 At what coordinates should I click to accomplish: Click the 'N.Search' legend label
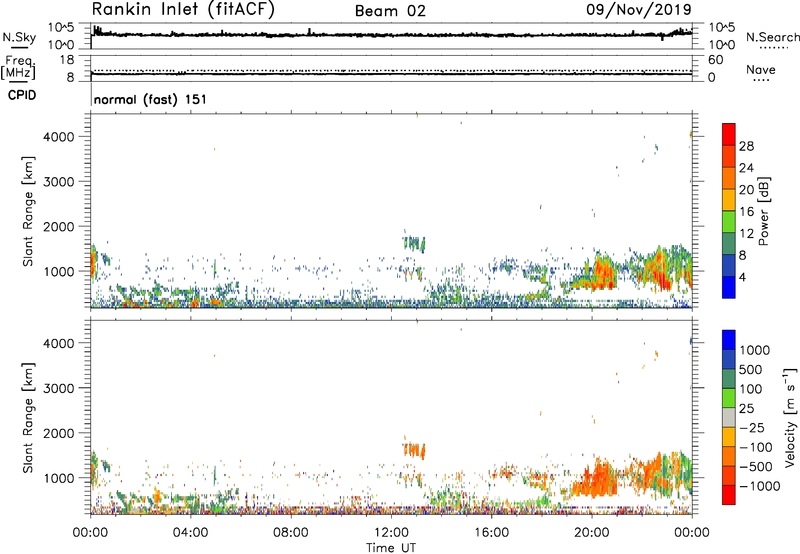click(x=772, y=37)
